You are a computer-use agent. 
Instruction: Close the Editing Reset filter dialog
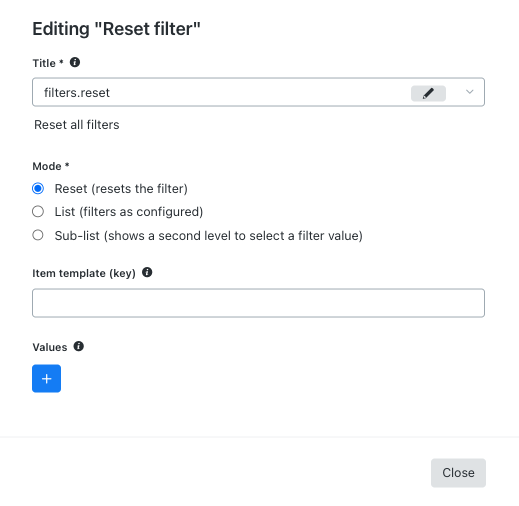458,473
